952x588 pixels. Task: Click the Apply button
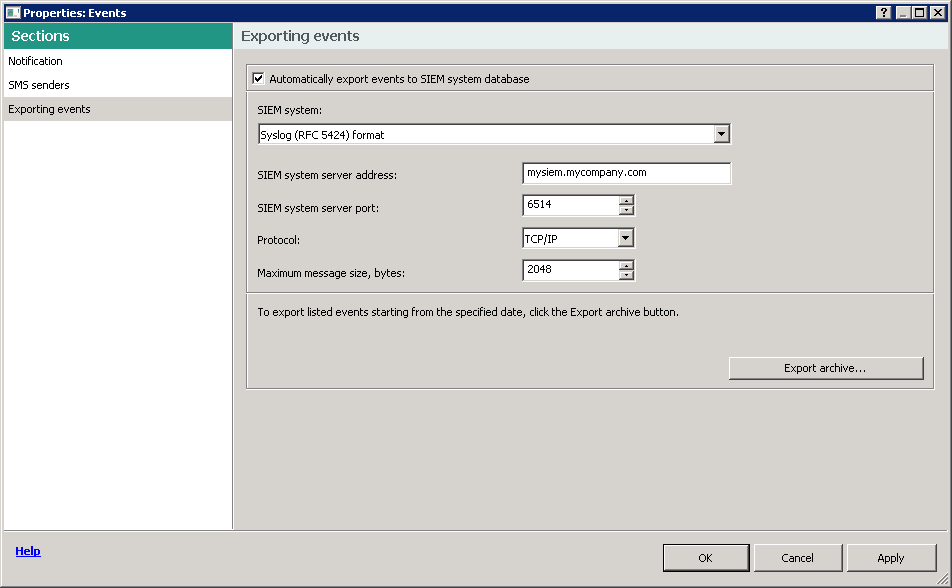coord(891,558)
